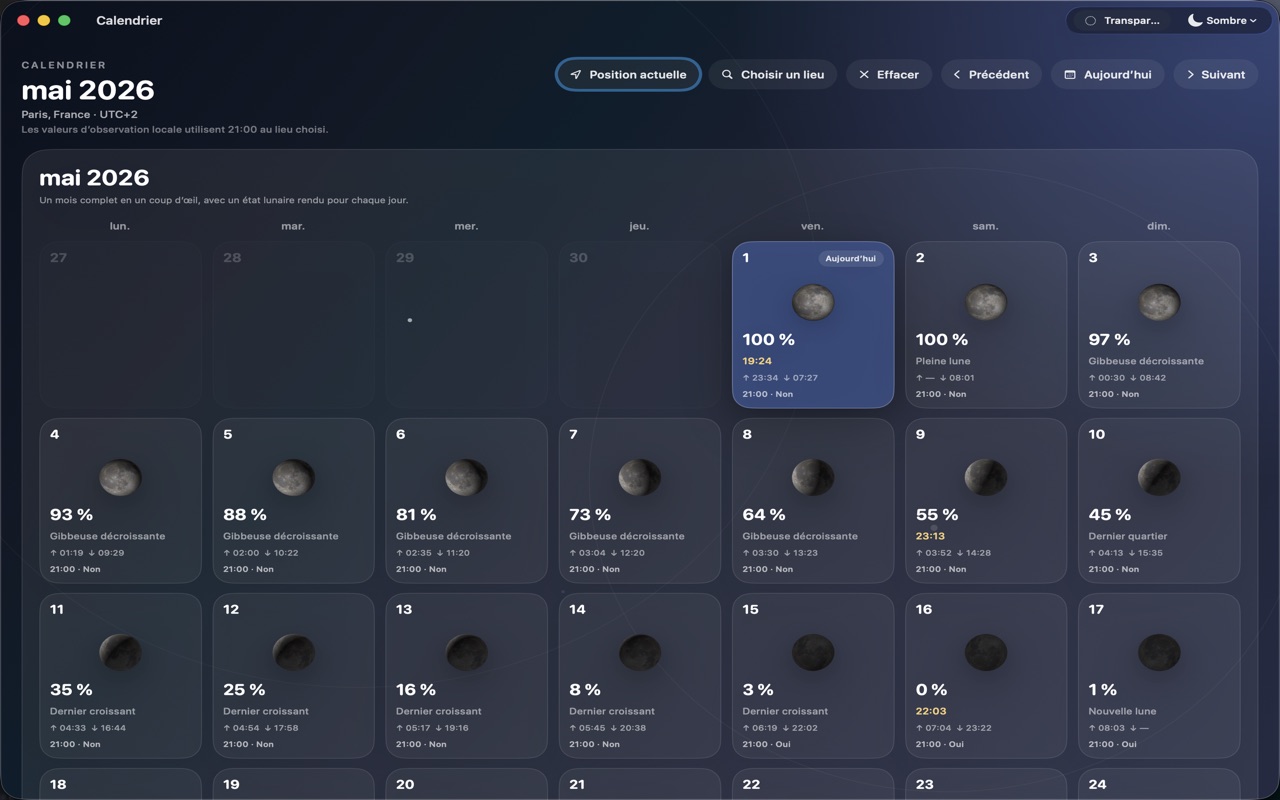
Task: Jump to today with Aujourd'hui toolbar button
Action: [x=1107, y=75]
